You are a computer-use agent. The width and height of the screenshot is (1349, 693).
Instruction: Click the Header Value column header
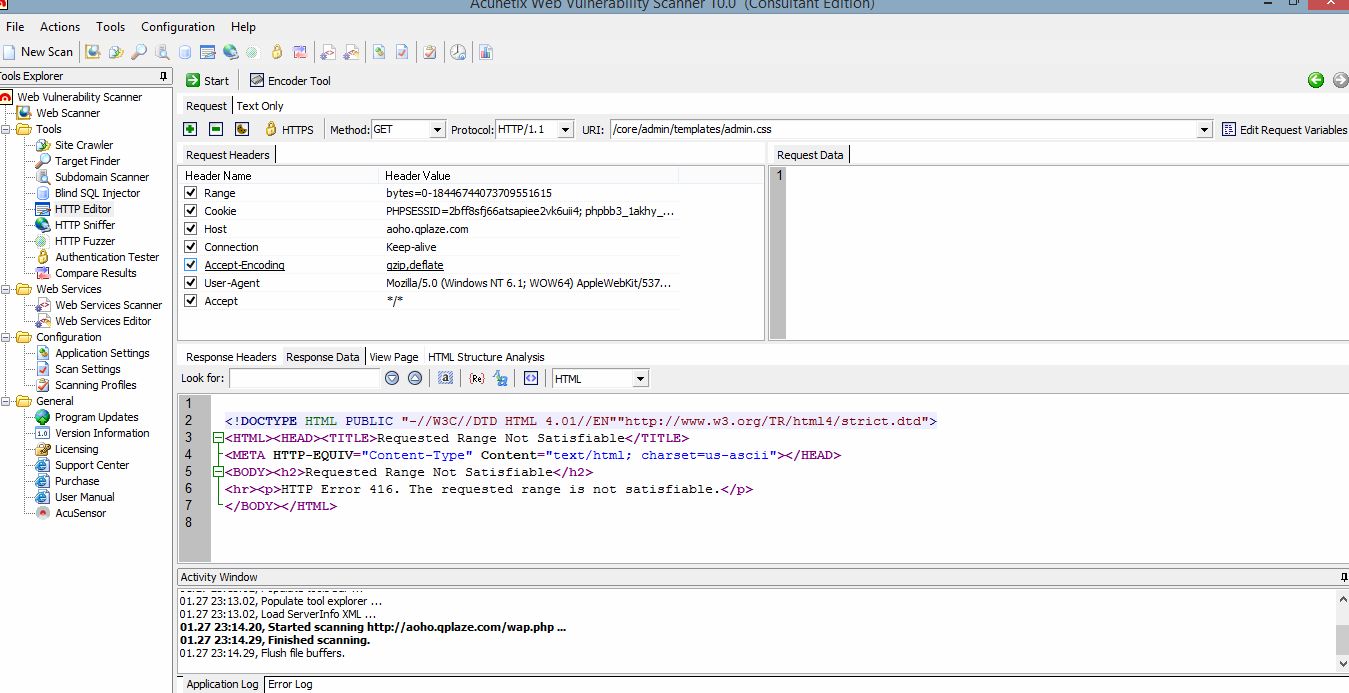coord(418,176)
